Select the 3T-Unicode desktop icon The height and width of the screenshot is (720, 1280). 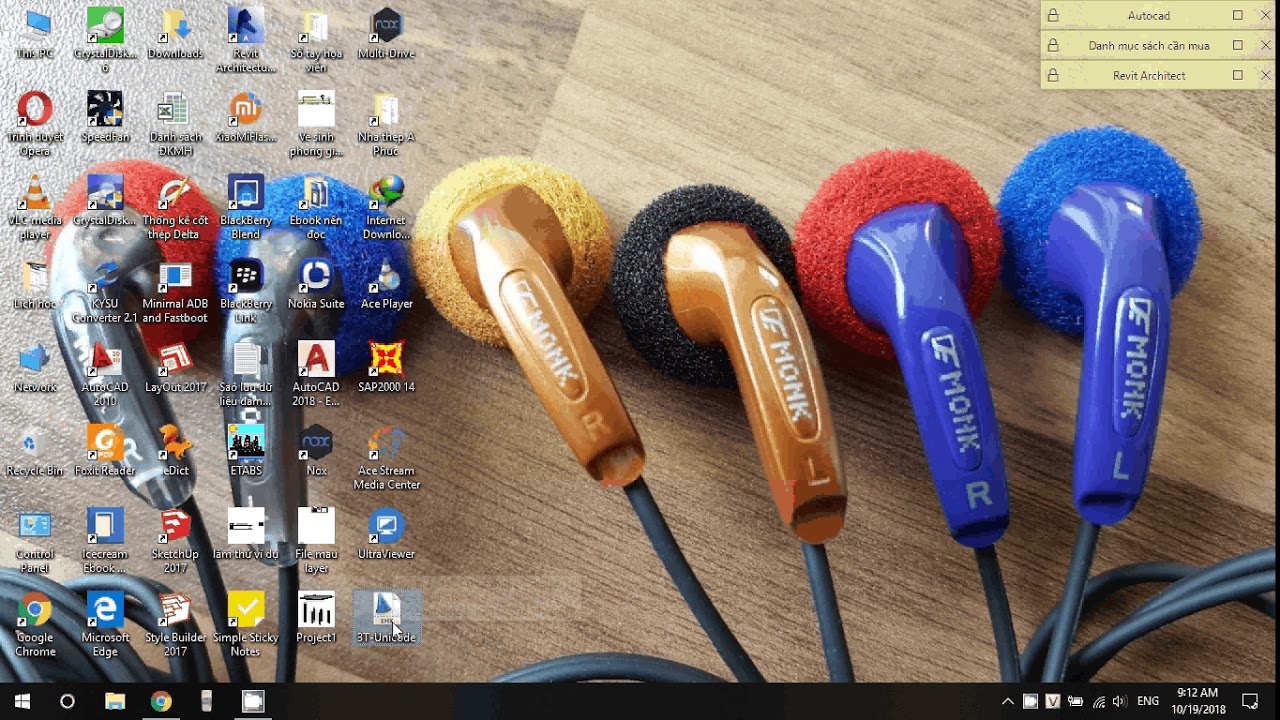point(386,617)
